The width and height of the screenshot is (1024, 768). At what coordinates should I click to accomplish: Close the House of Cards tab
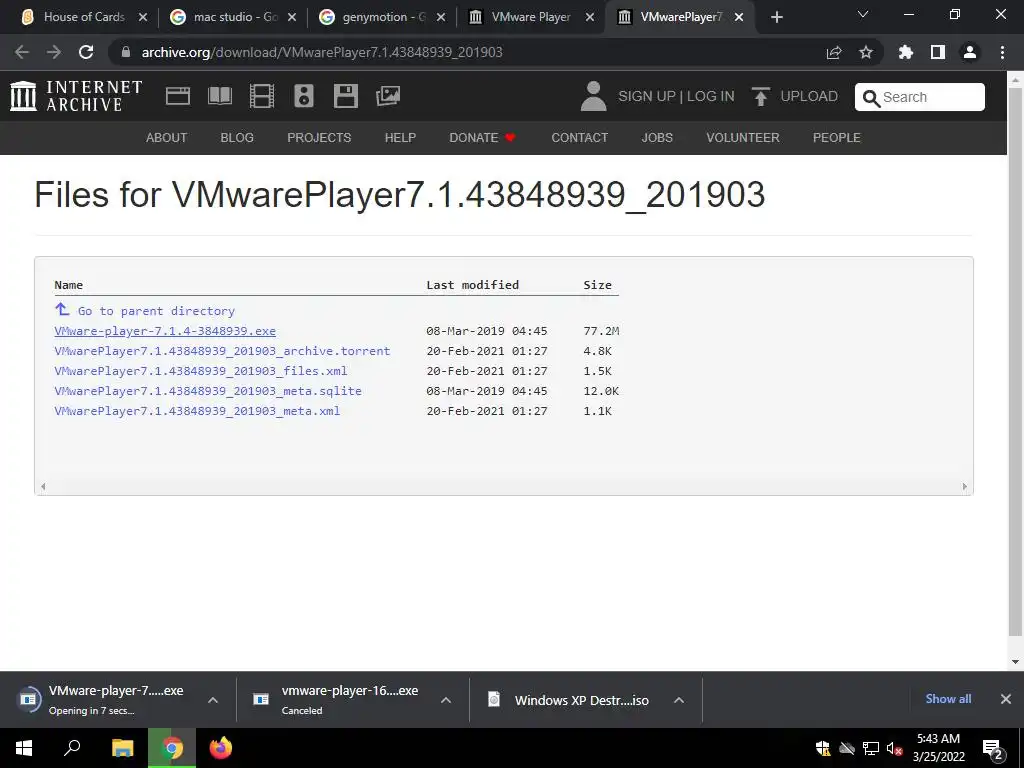click(x=143, y=18)
